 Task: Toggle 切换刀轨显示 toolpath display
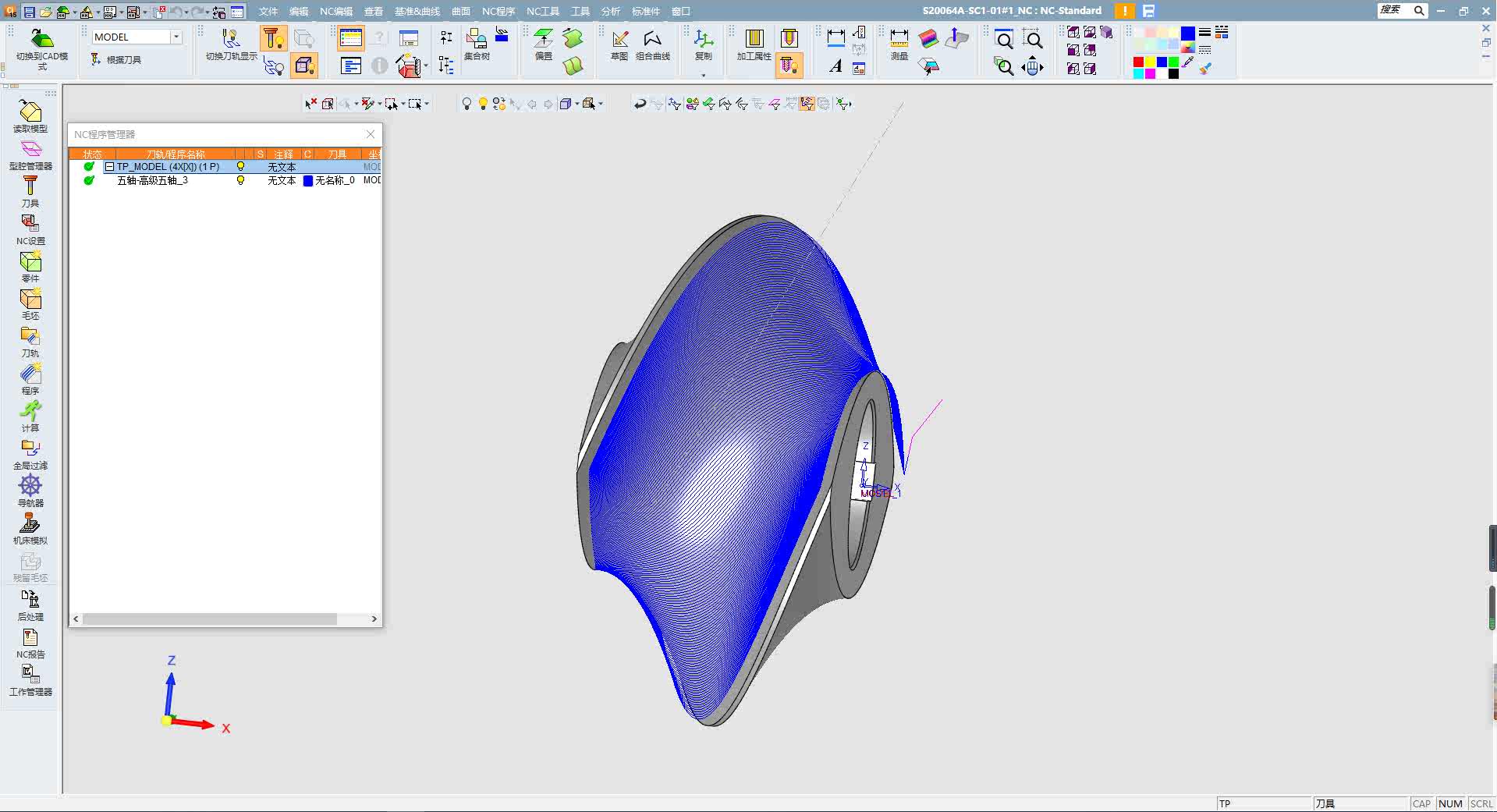click(x=232, y=44)
